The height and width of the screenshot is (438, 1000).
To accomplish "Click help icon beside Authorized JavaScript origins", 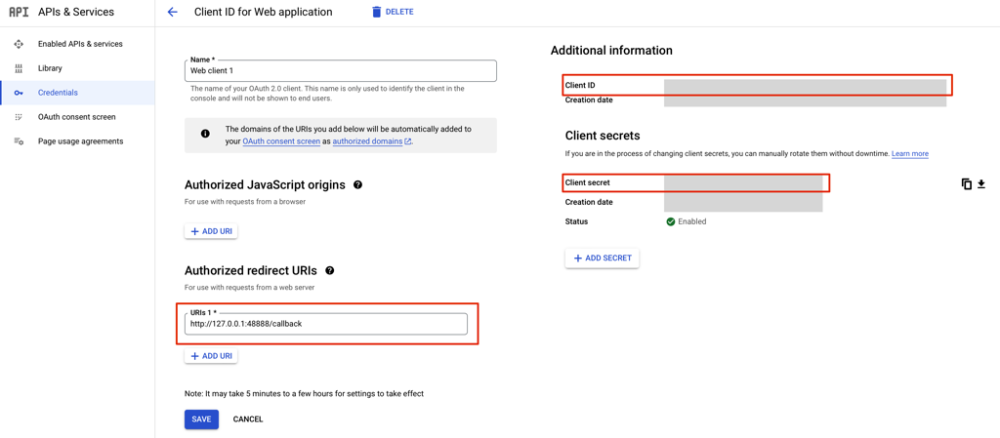I will pos(358,185).
